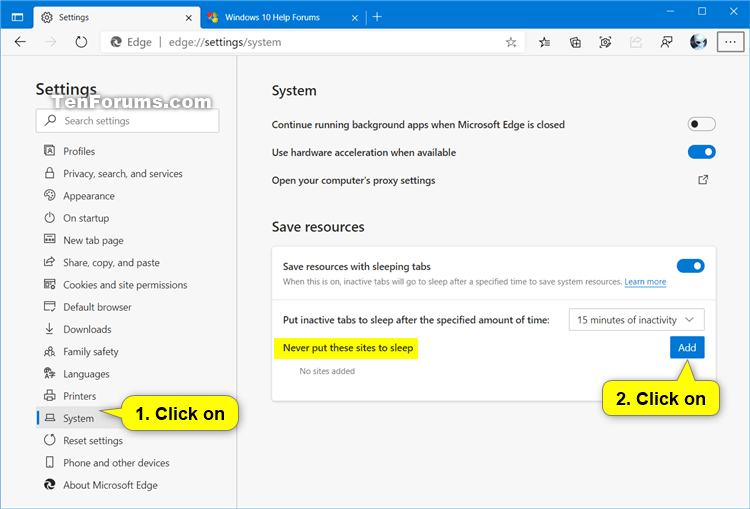Toggle Use hardware acceleration switch
Image resolution: width=750 pixels, height=509 pixels.
click(x=702, y=152)
